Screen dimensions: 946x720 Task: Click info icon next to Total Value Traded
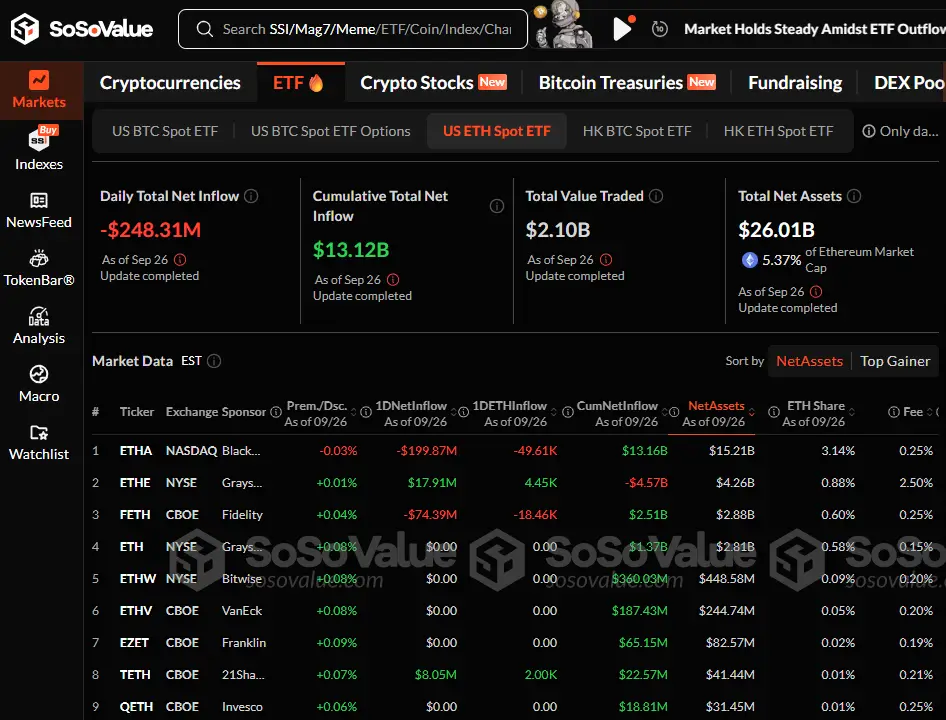pos(657,197)
